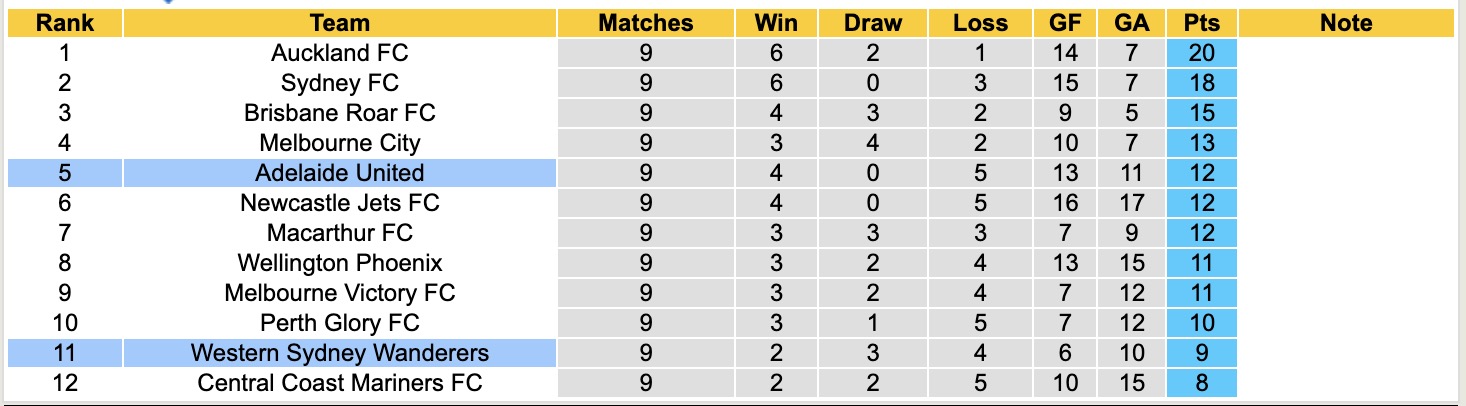Click Auckland FC's 20 points cell
The image size is (1466, 406).
click(x=1201, y=53)
